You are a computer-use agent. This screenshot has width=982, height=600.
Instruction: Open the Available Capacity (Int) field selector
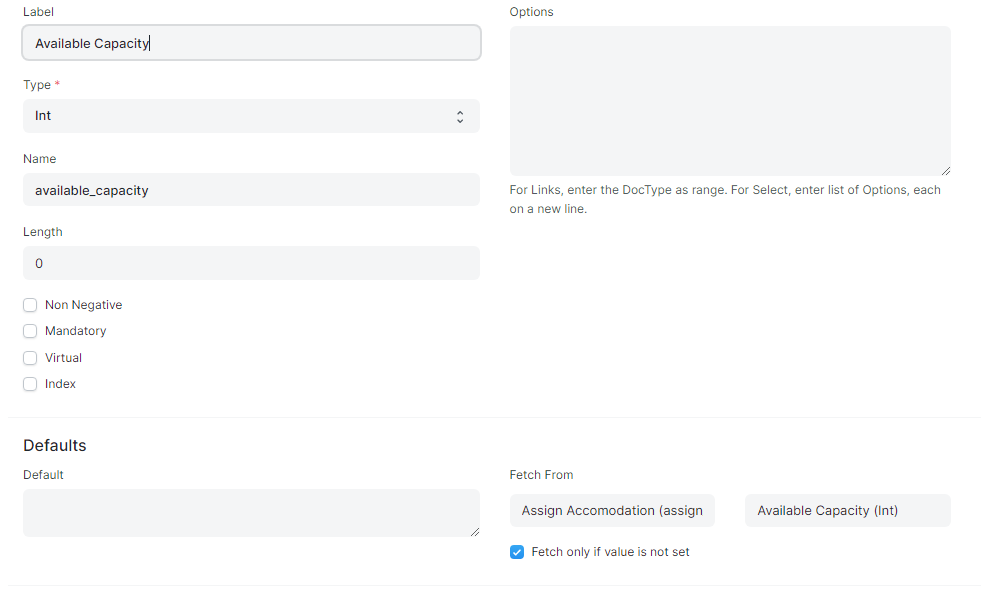tap(847, 510)
